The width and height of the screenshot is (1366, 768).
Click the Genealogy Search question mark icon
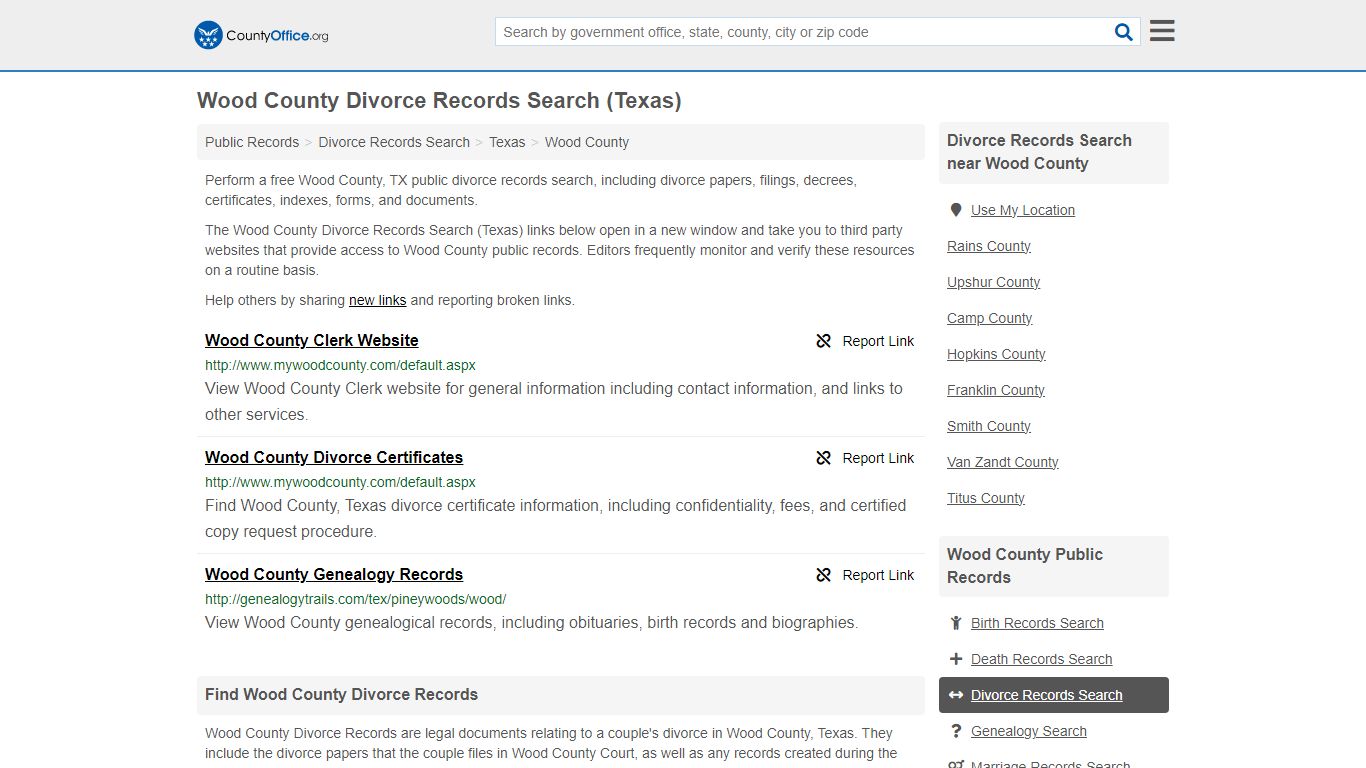(956, 731)
